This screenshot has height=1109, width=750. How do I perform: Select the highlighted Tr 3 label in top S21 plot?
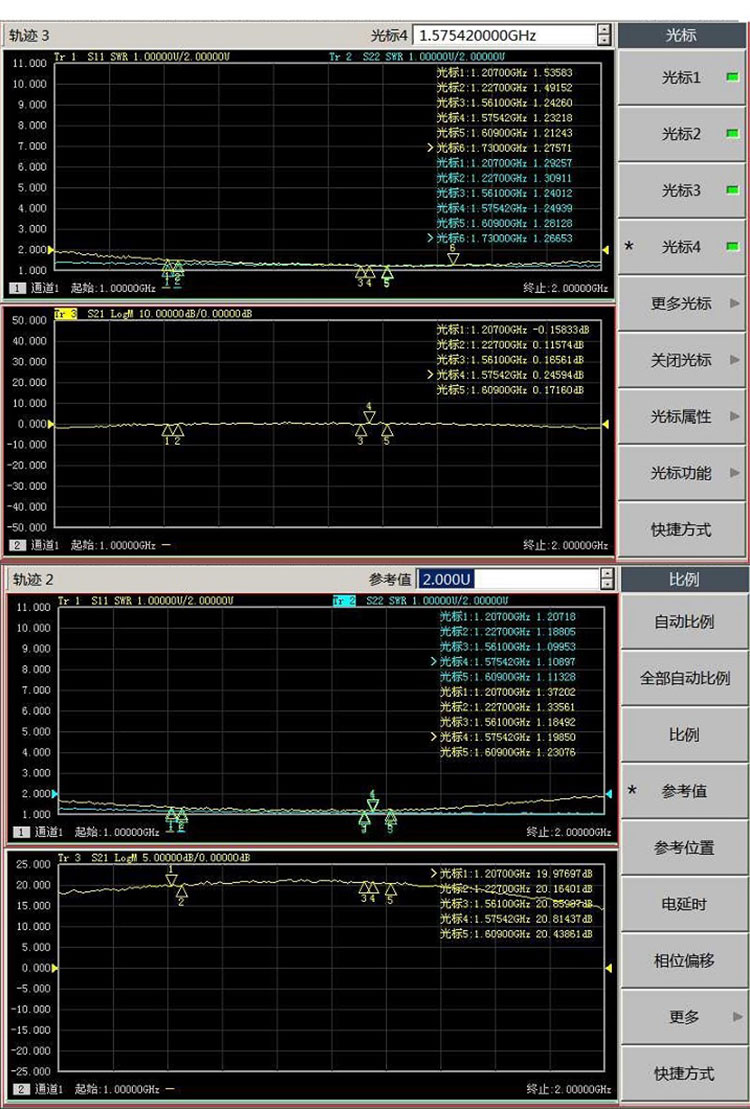coord(65,313)
